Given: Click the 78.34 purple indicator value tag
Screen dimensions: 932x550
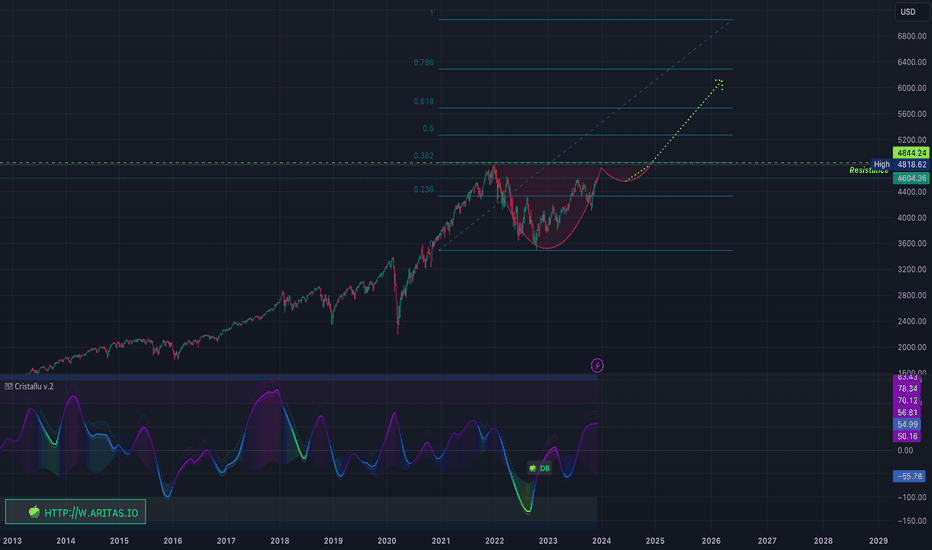Looking at the screenshot, I should [907, 389].
